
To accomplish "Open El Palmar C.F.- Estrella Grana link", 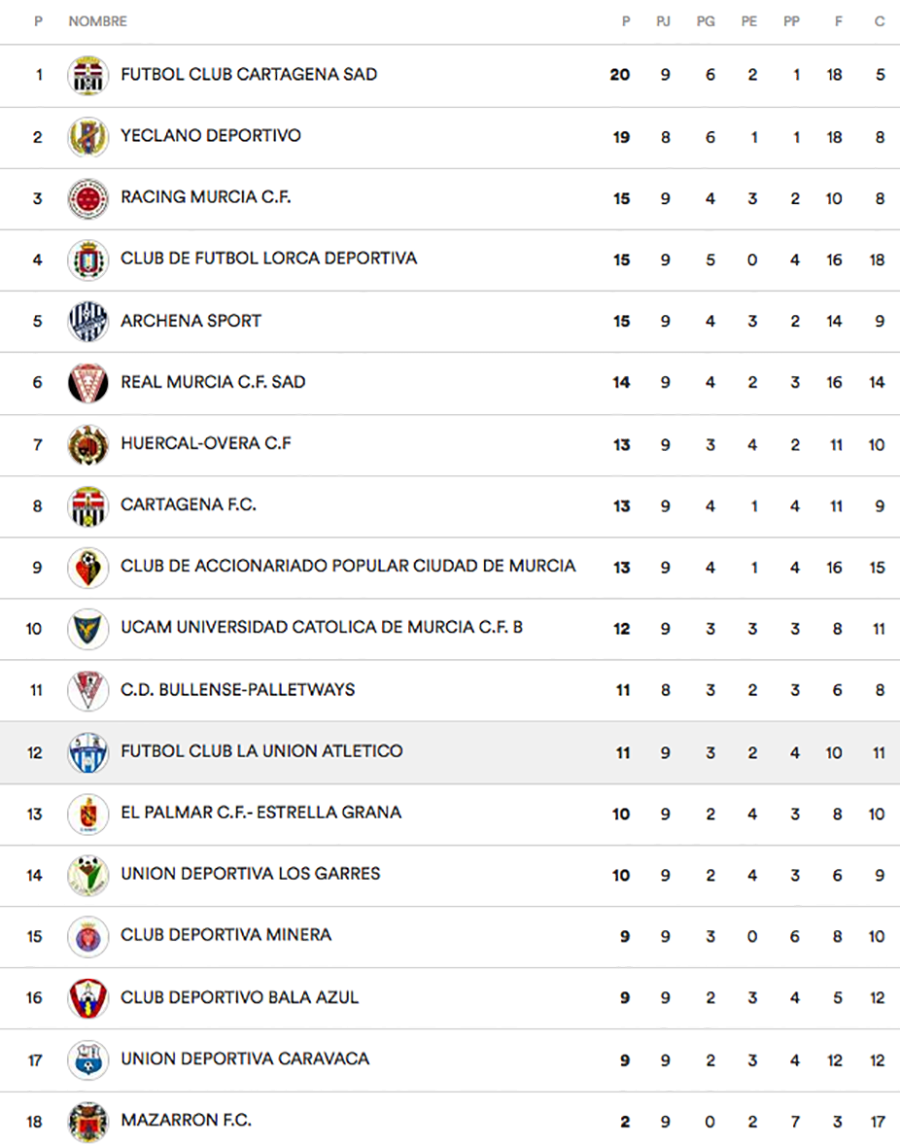I will click(260, 812).
